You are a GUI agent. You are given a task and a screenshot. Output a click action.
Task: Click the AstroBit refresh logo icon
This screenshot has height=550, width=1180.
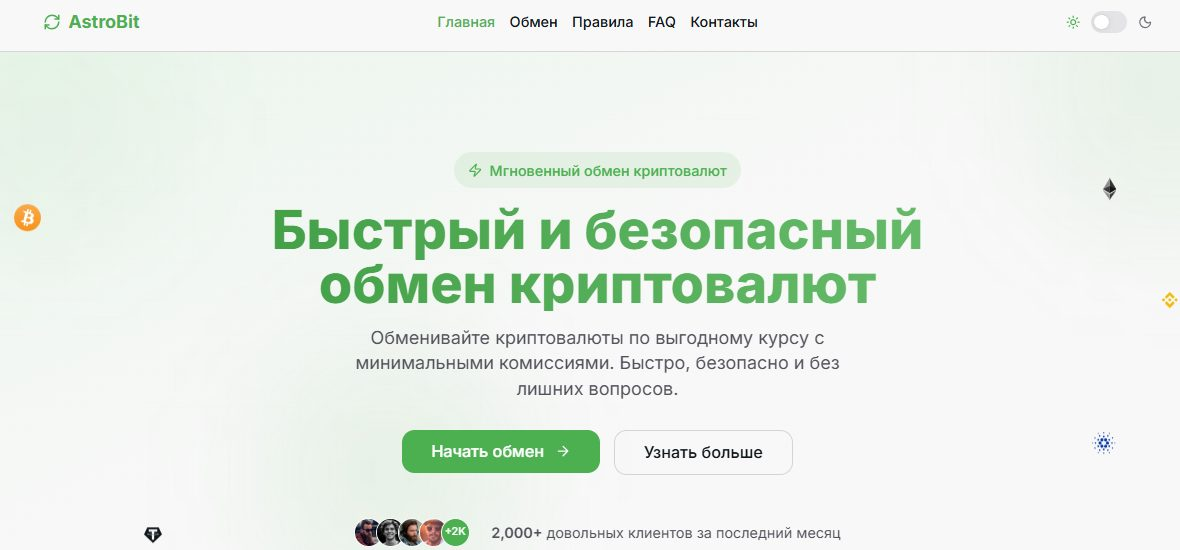point(52,23)
